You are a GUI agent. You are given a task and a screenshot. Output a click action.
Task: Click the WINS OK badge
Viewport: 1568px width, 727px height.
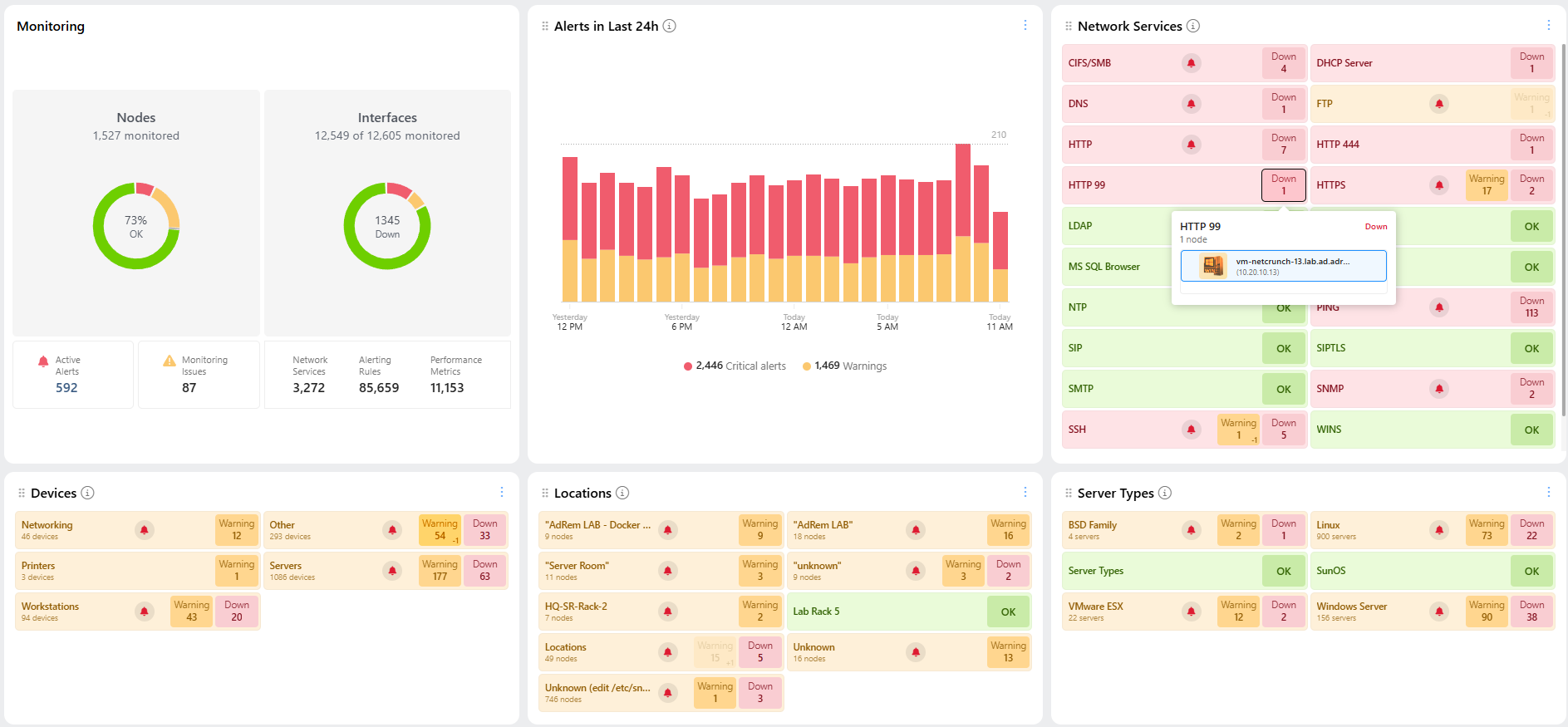pyautogui.click(x=1531, y=430)
